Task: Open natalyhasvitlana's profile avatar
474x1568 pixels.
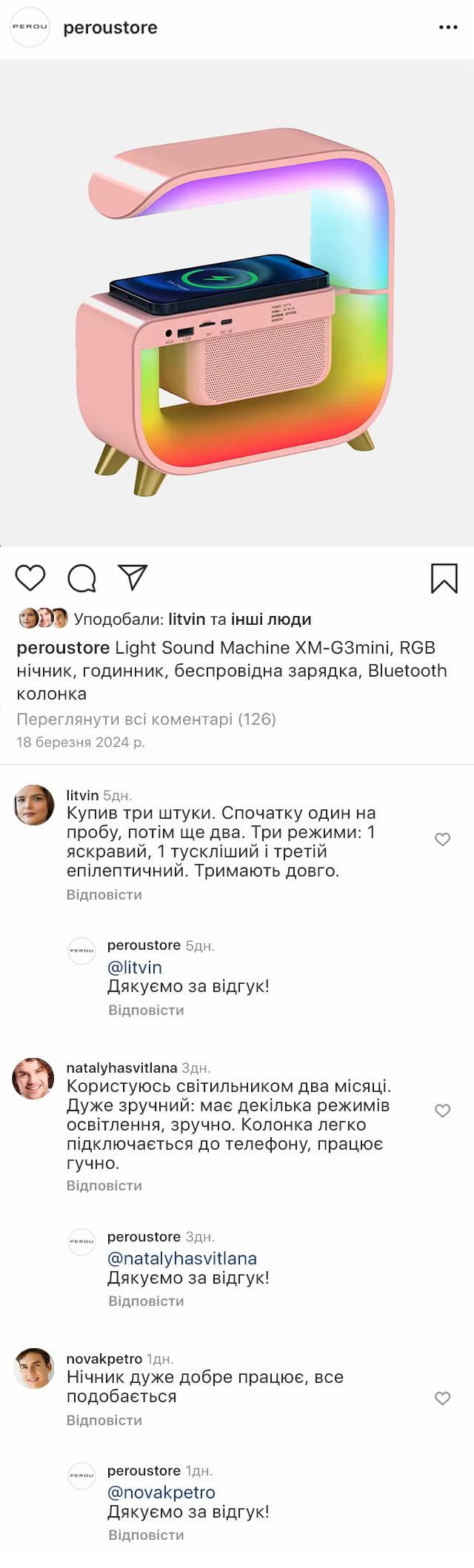Action: click(34, 1078)
